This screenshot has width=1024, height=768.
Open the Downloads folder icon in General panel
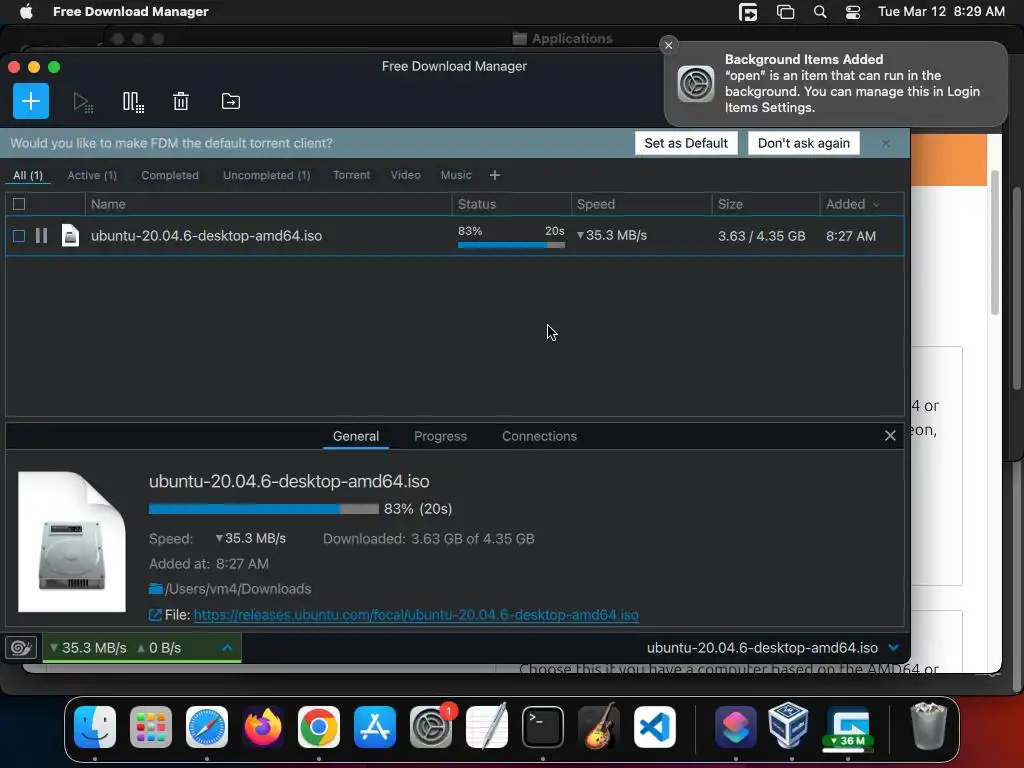pos(155,588)
